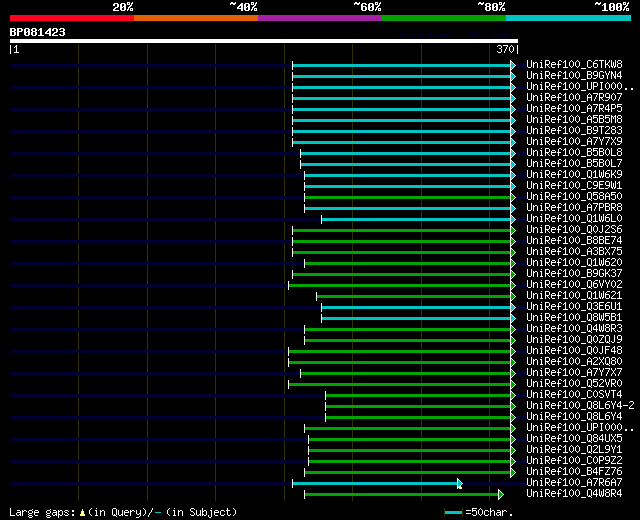The width and height of the screenshot is (640, 520).
Task: Click the arrowhead ending the B8BE74 alignment bar
Action: (x=513, y=242)
